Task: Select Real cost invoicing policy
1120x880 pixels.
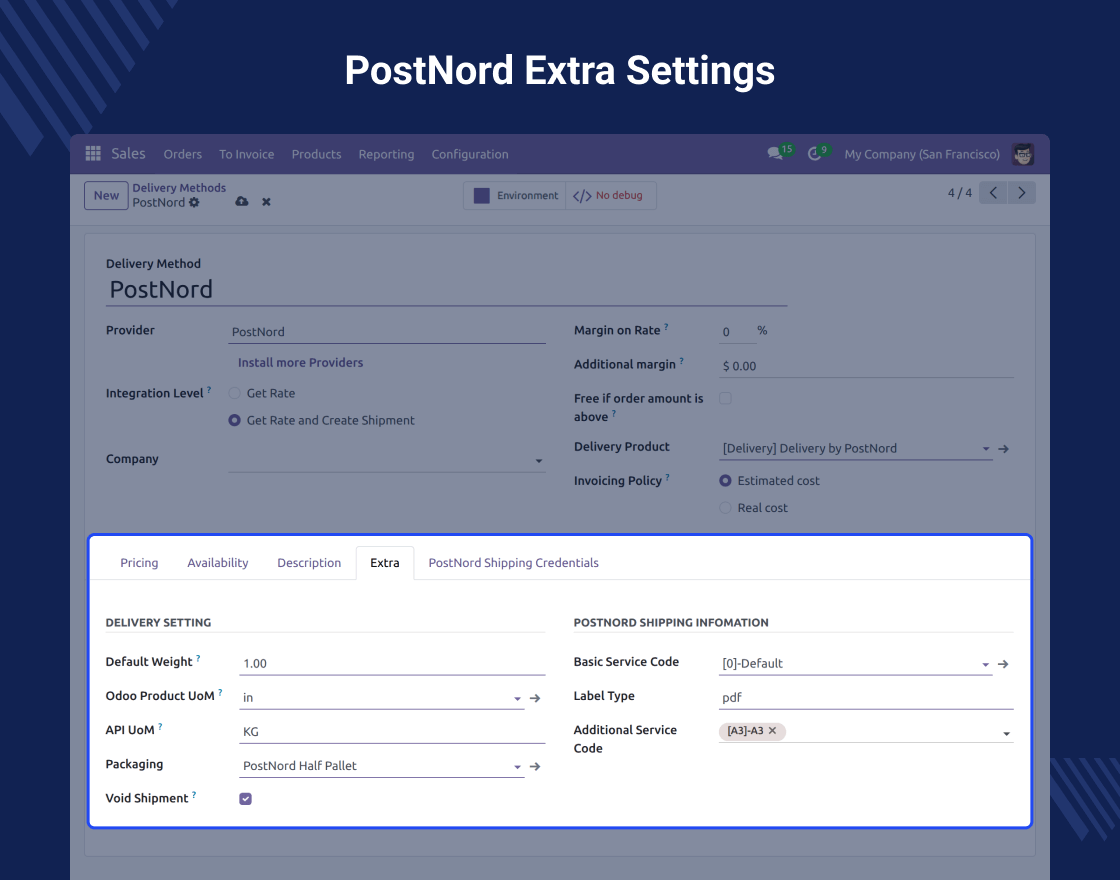Action: [x=725, y=508]
